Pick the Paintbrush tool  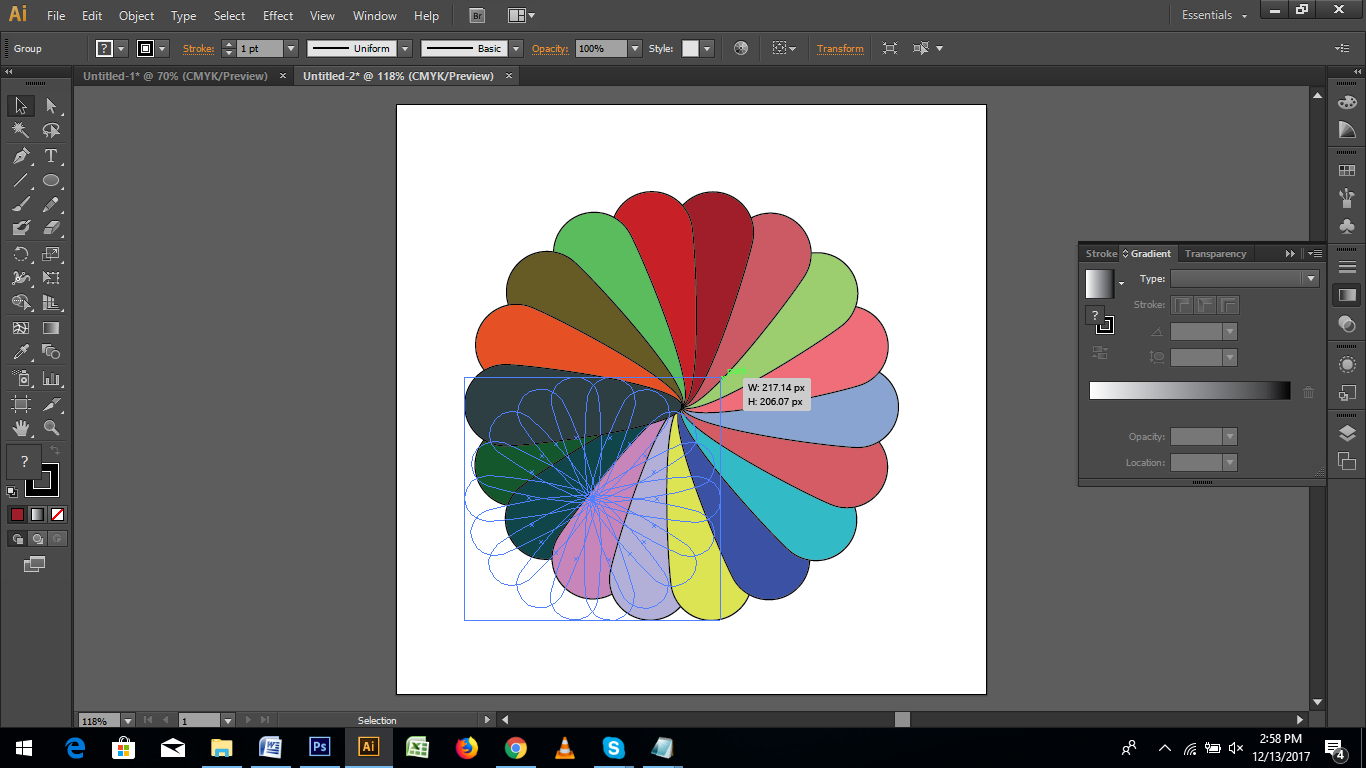click(20, 205)
